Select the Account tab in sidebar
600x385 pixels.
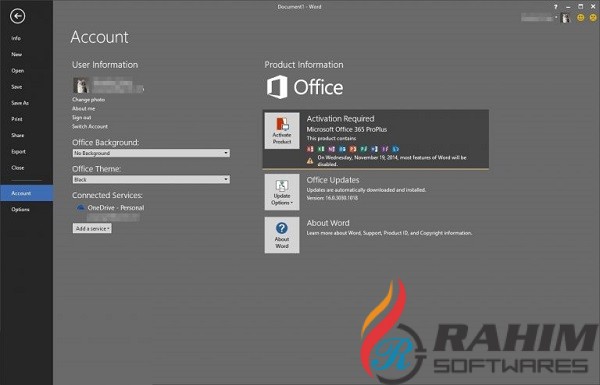coord(27,193)
